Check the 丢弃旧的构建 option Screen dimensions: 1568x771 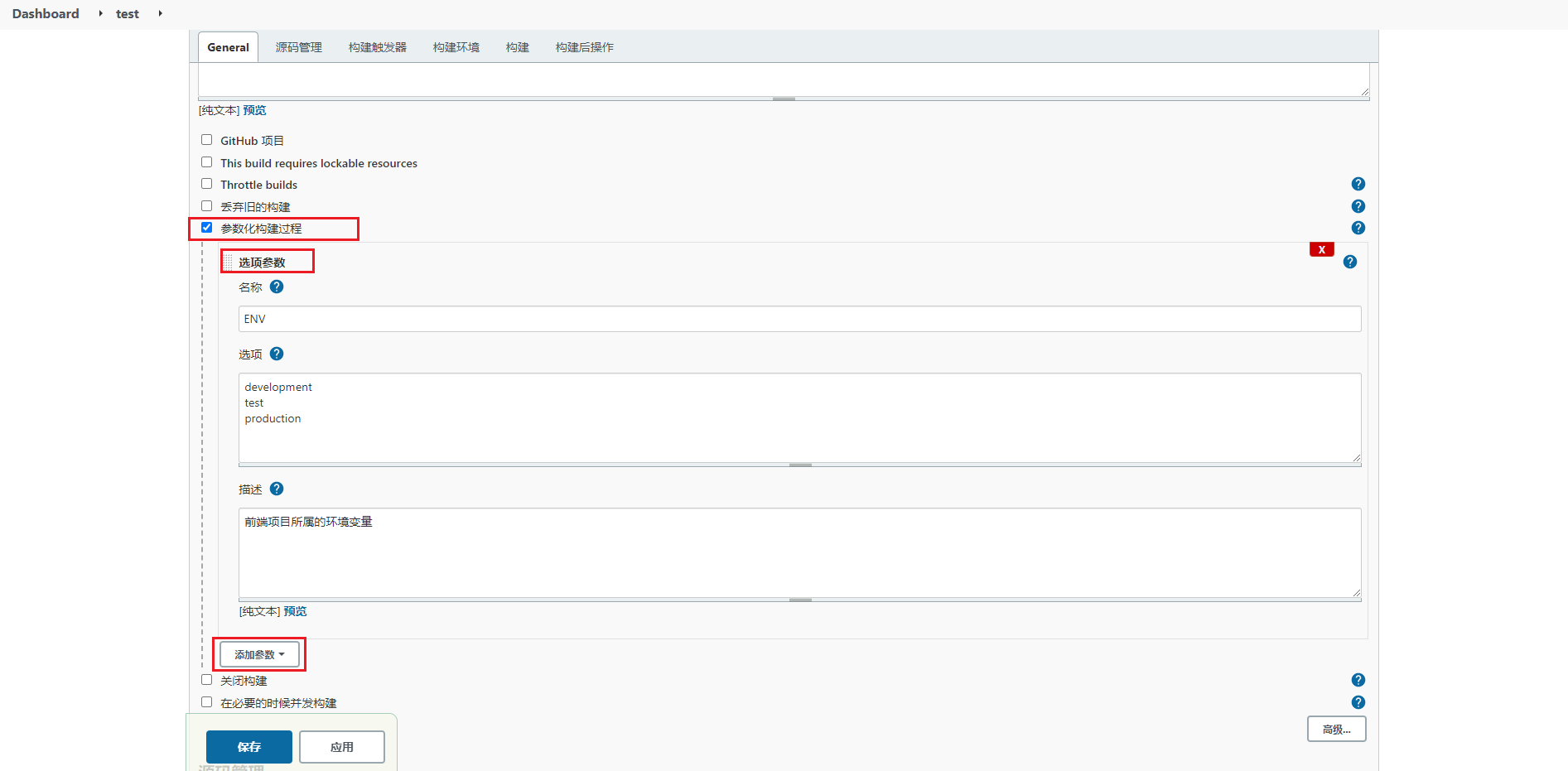(207, 206)
